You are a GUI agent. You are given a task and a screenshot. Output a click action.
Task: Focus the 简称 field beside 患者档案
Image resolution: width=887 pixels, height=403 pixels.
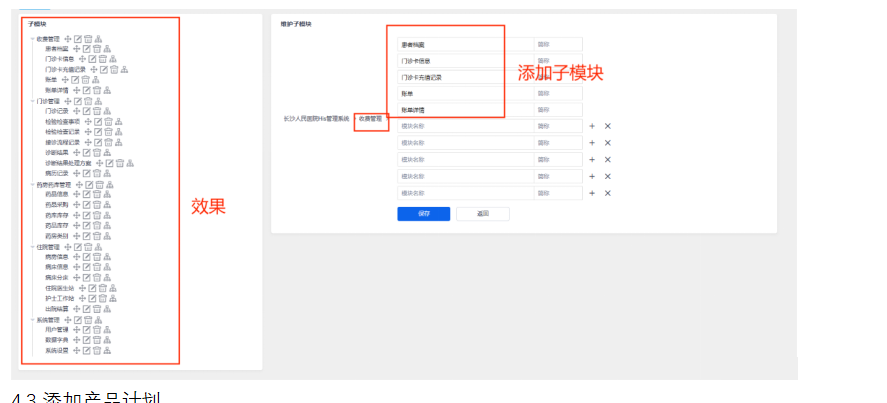(558, 44)
